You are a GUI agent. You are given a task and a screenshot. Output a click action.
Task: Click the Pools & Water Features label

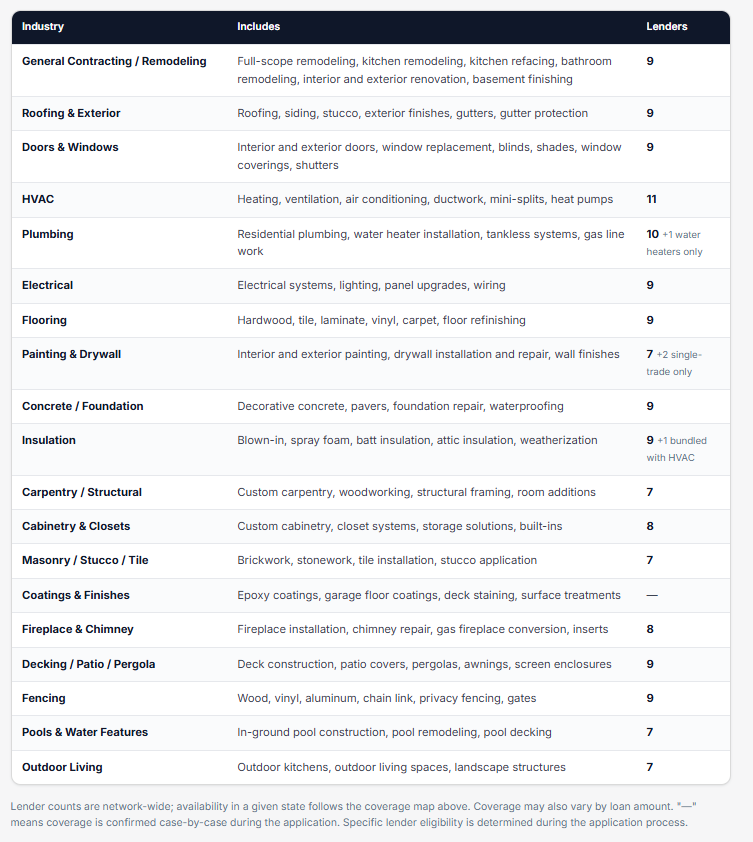(x=85, y=732)
